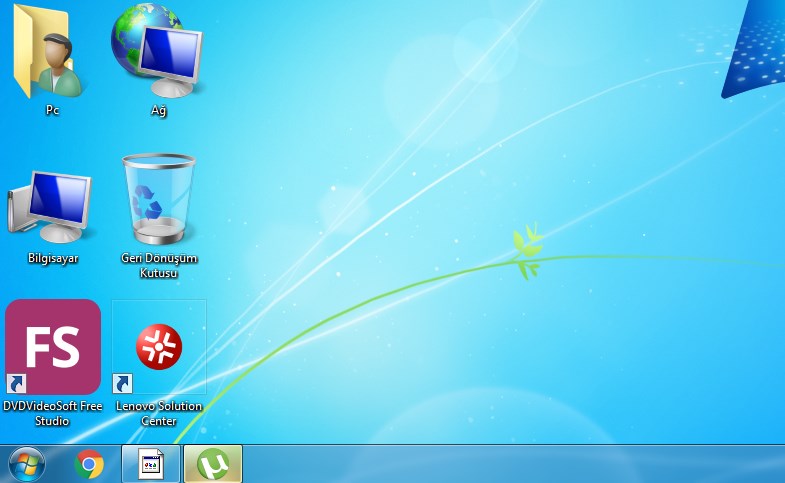
Task: Activate the generic window taskbar button
Action: [151, 464]
